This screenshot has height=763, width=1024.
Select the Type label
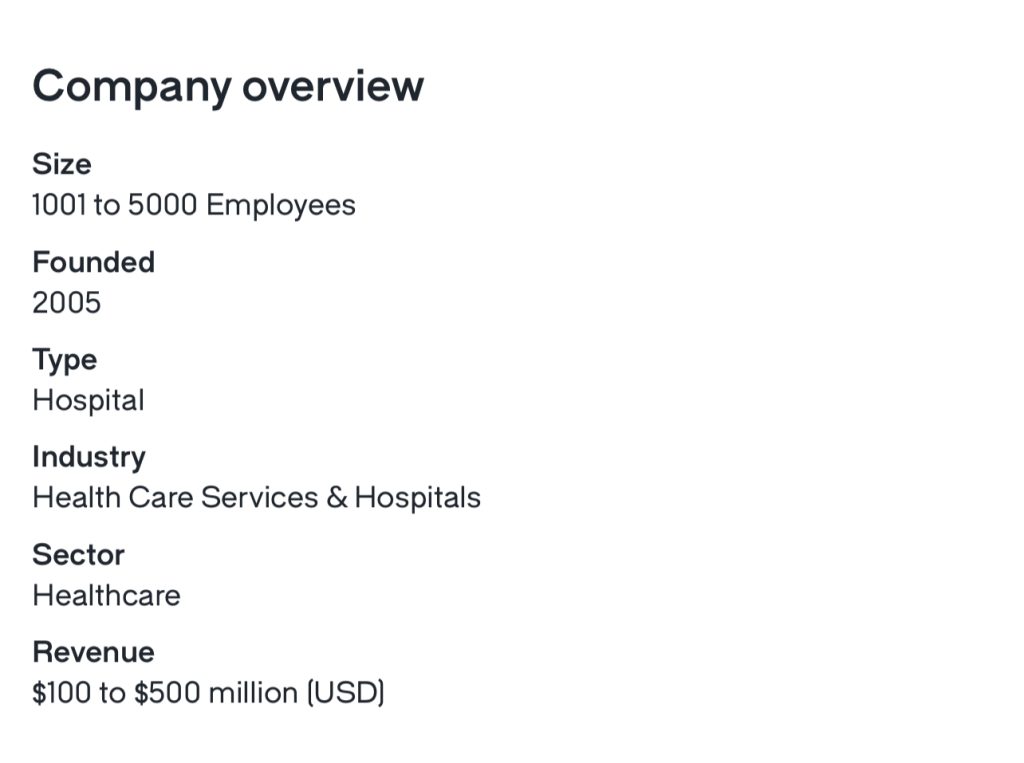click(65, 361)
